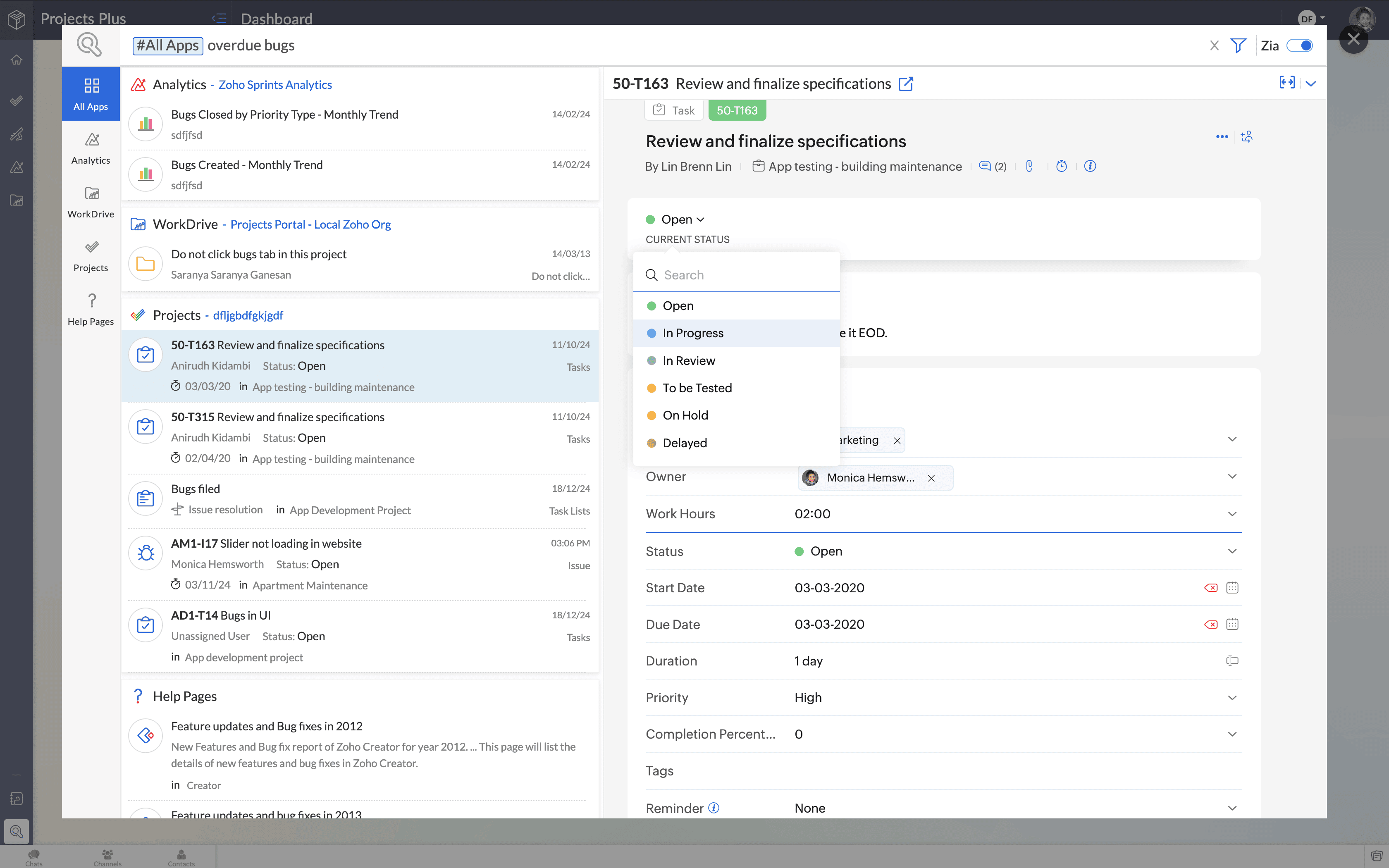The image size is (1389, 868).
Task: Click the filter funnel icon
Action: pos(1238,45)
